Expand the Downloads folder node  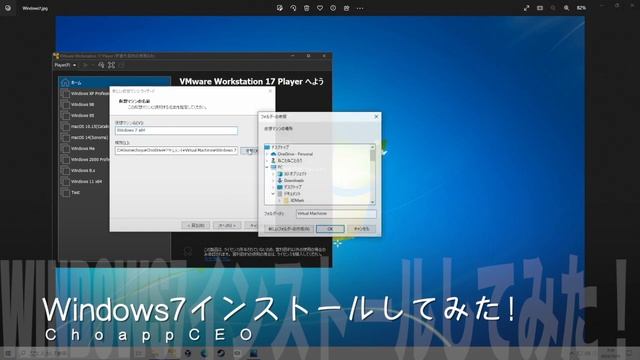[x=273, y=180]
